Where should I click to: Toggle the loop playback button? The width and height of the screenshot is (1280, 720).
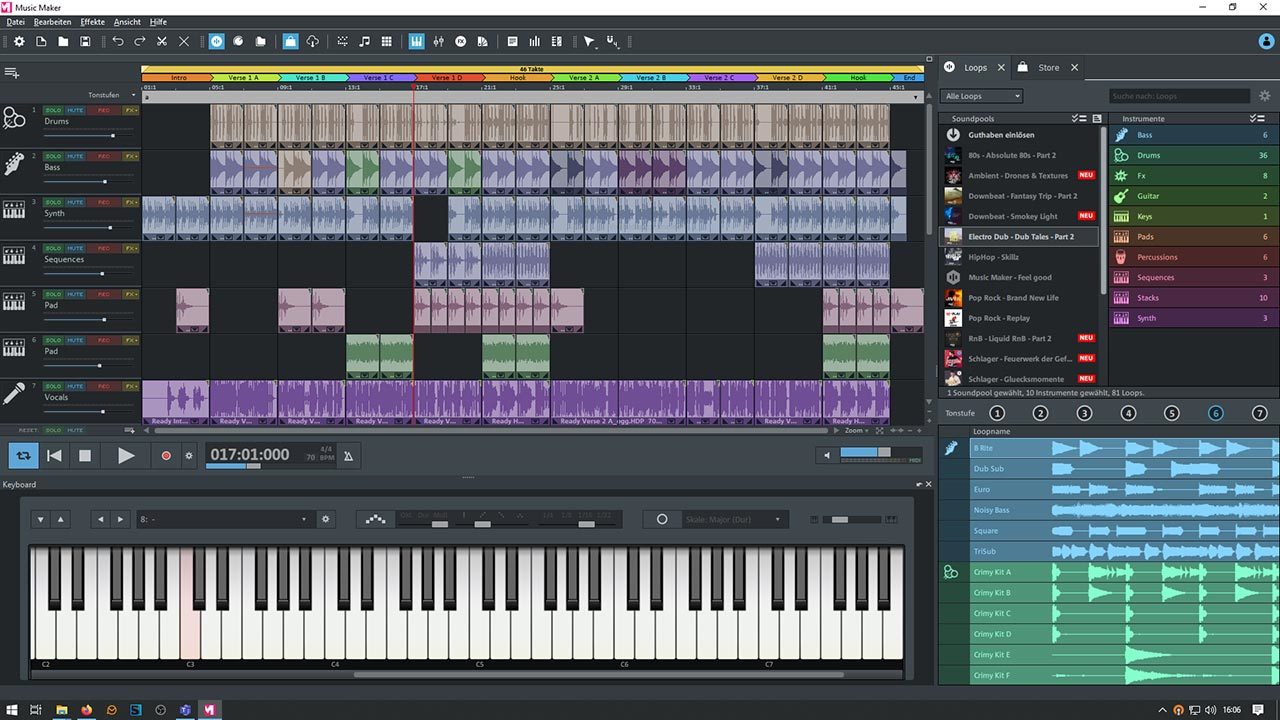click(23, 456)
